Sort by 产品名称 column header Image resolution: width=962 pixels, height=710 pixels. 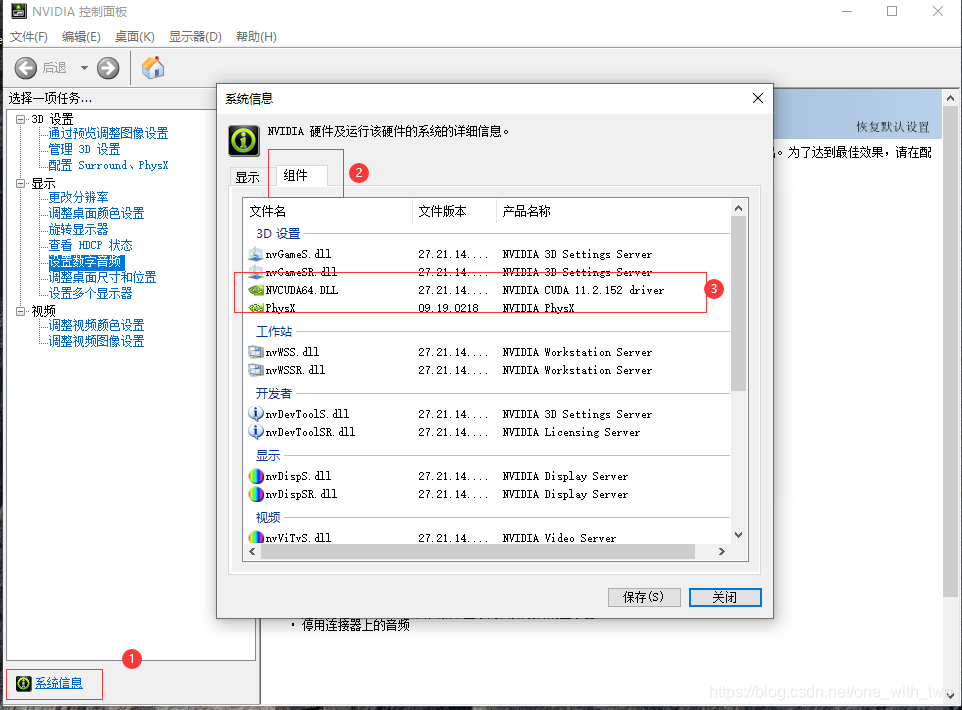(x=613, y=211)
